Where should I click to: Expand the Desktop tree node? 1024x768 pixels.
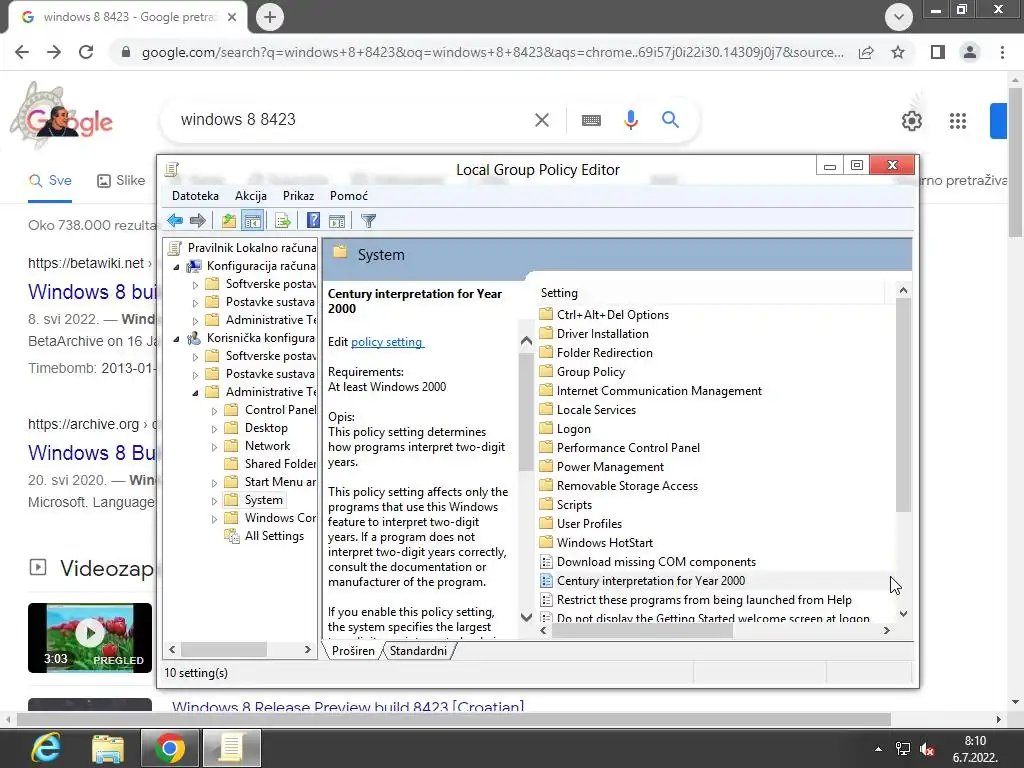214,429
